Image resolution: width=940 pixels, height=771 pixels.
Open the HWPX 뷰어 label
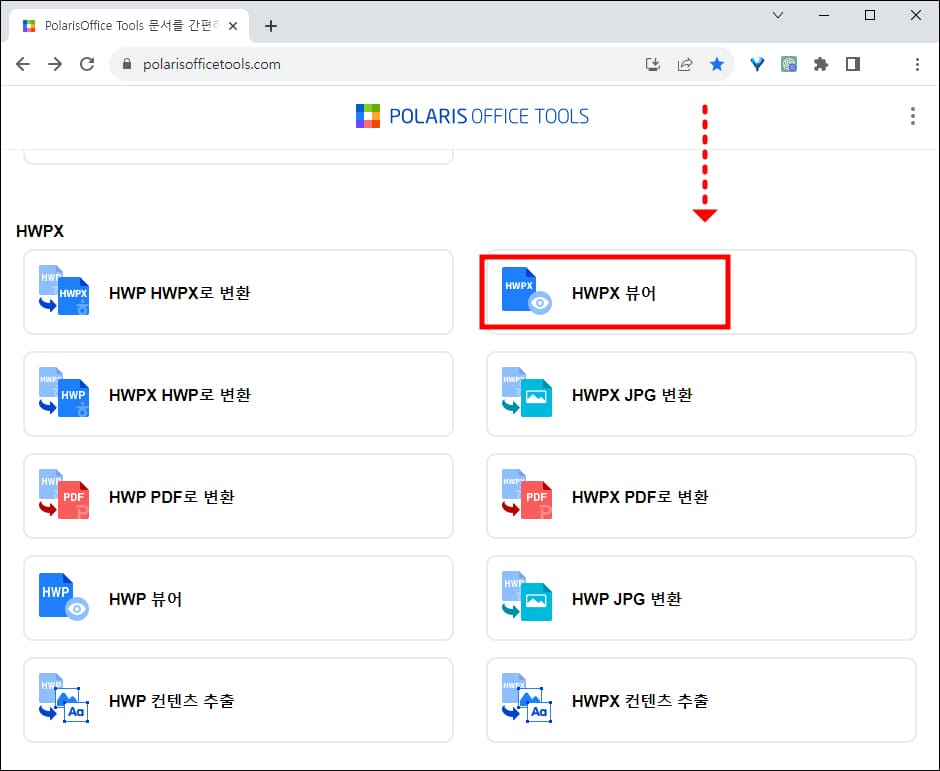coord(614,293)
